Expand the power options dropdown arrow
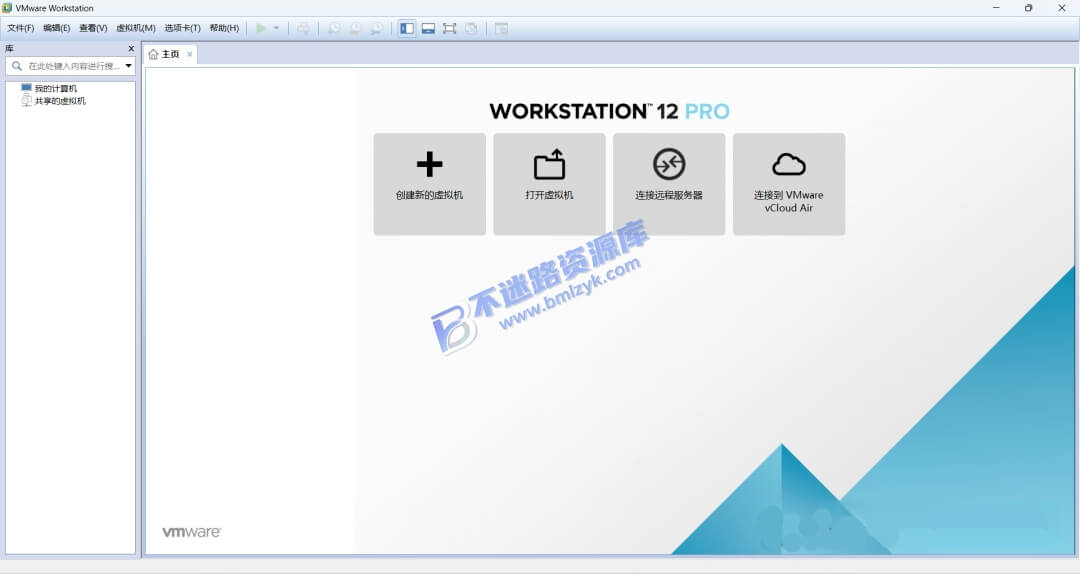Image resolution: width=1080 pixels, height=574 pixels. [276, 28]
